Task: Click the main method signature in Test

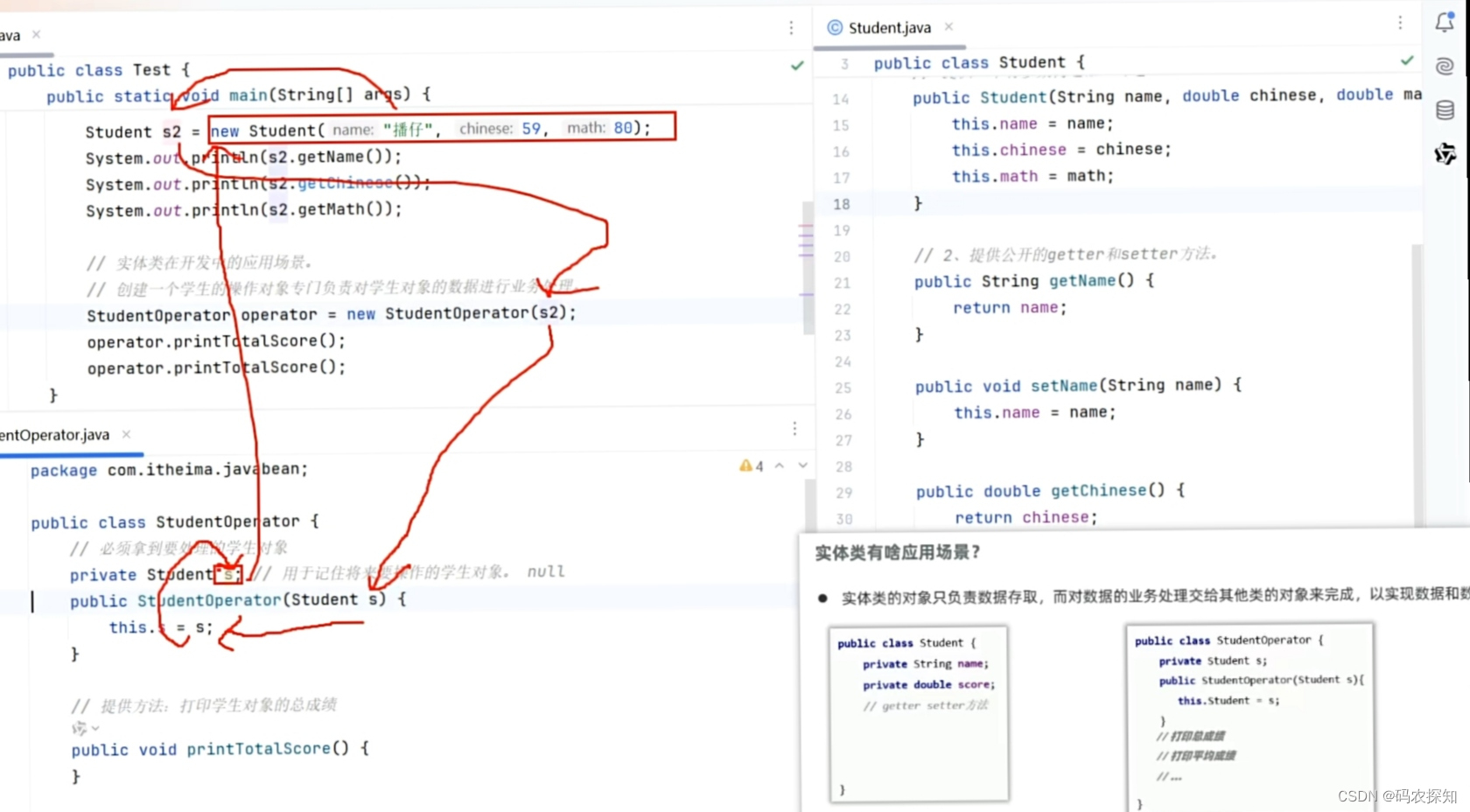Action: pos(238,95)
